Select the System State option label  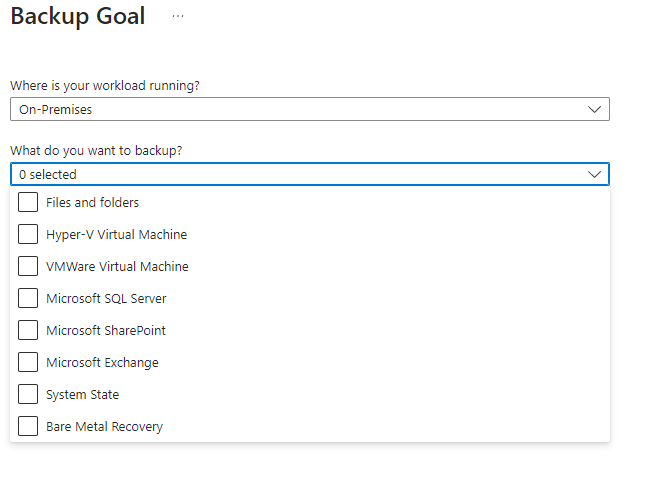point(82,394)
